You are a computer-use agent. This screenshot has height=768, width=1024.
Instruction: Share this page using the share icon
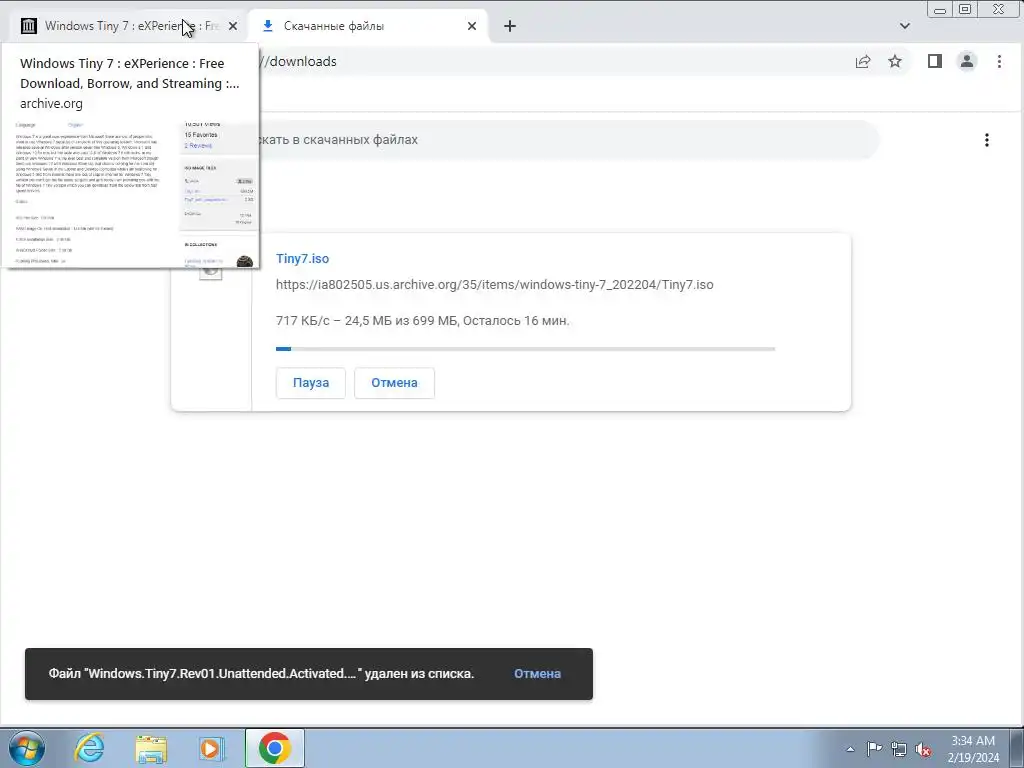pos(863,61)
